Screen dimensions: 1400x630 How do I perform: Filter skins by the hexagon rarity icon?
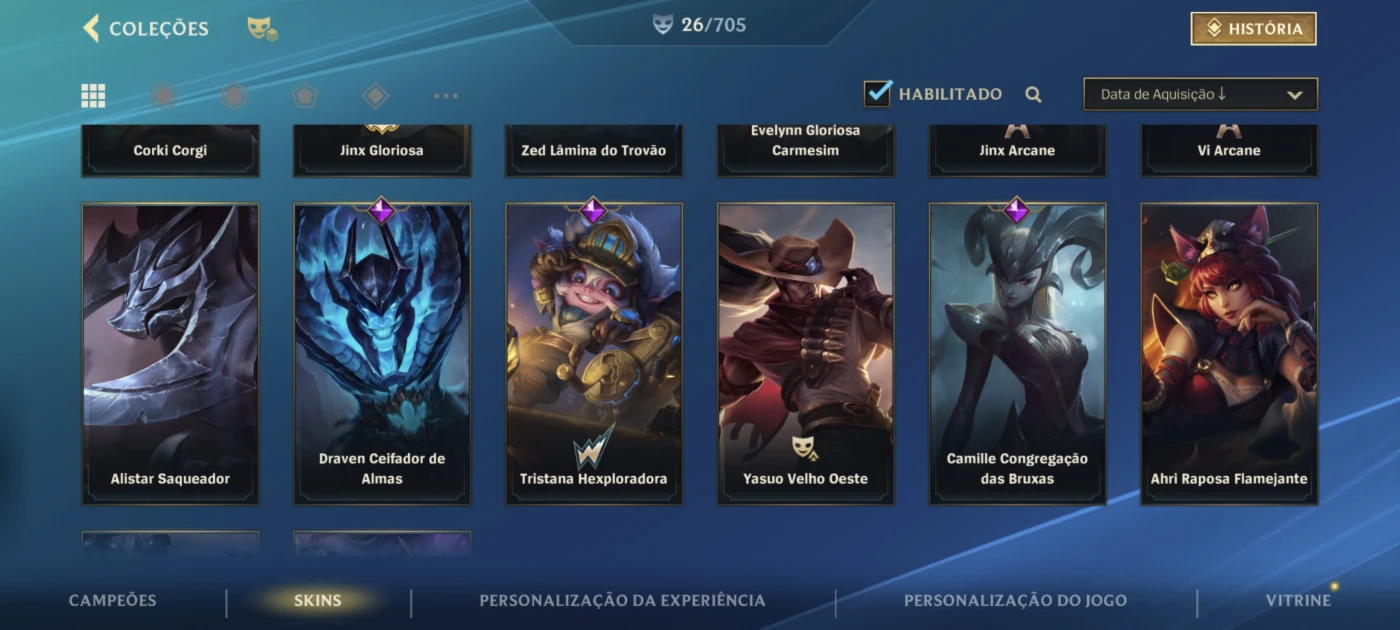(x=234, y=96)
